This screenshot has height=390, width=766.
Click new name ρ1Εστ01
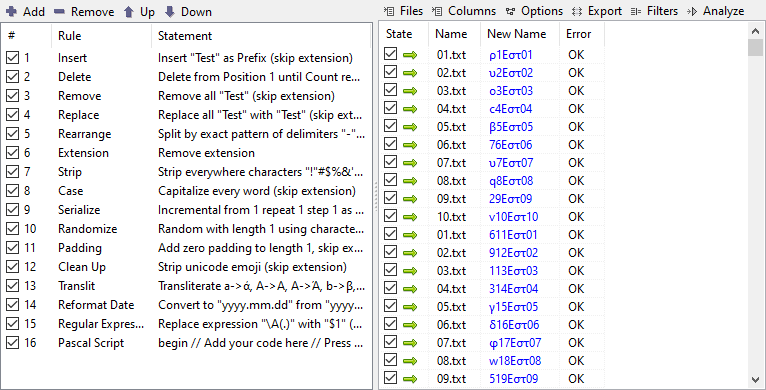tap(511, 55)
